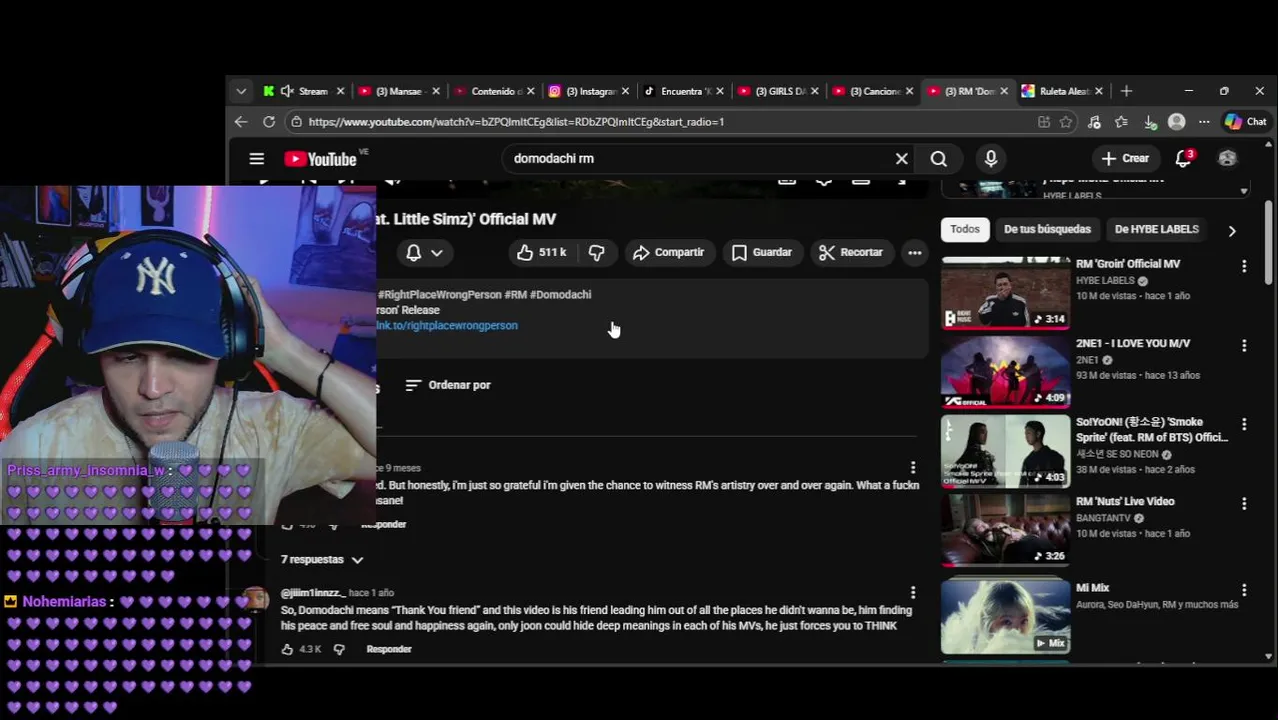Open the YouTube notifications bell
This screenshot has width=1278, height=720.
click(1184, 158)
